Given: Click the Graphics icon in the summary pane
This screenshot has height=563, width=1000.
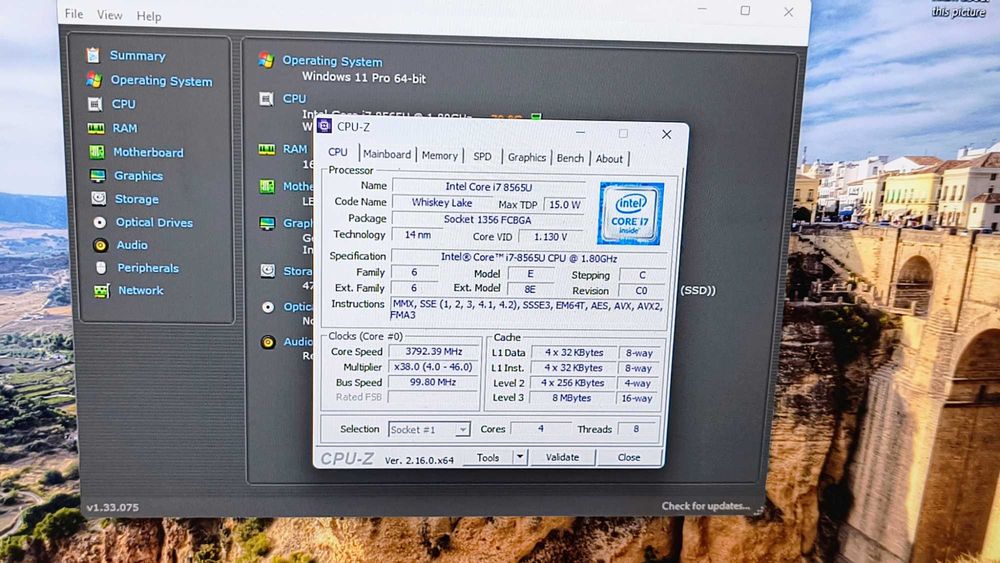Looking at the screenshot, I should [x=267, y=223].
